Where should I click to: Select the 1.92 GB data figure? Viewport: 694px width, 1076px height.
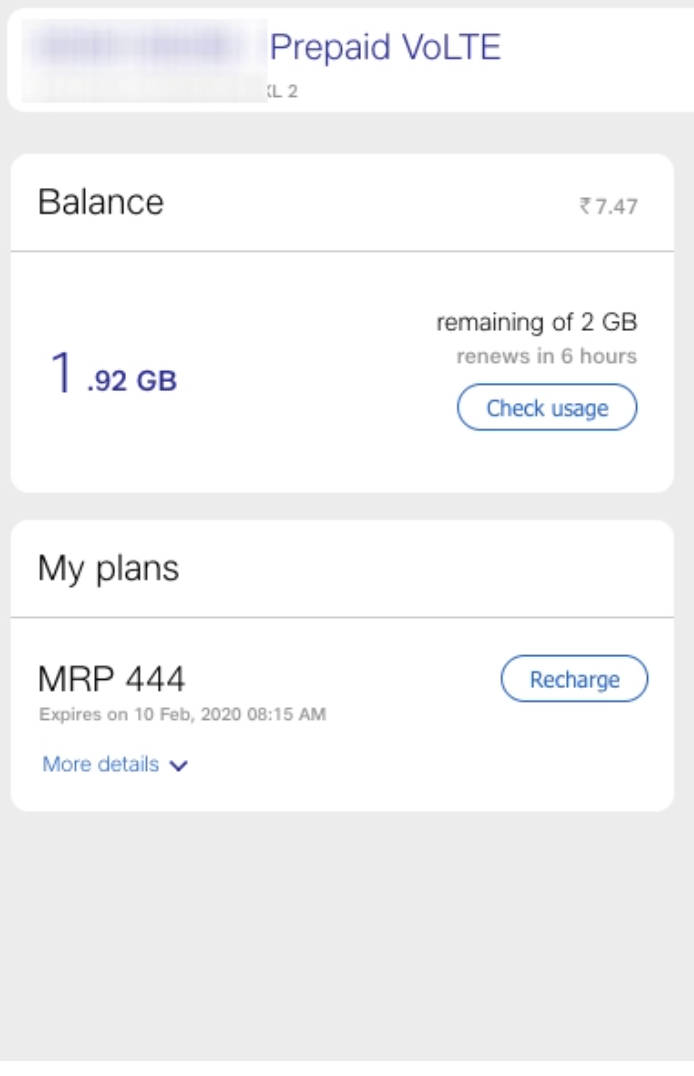pos(113,376)
